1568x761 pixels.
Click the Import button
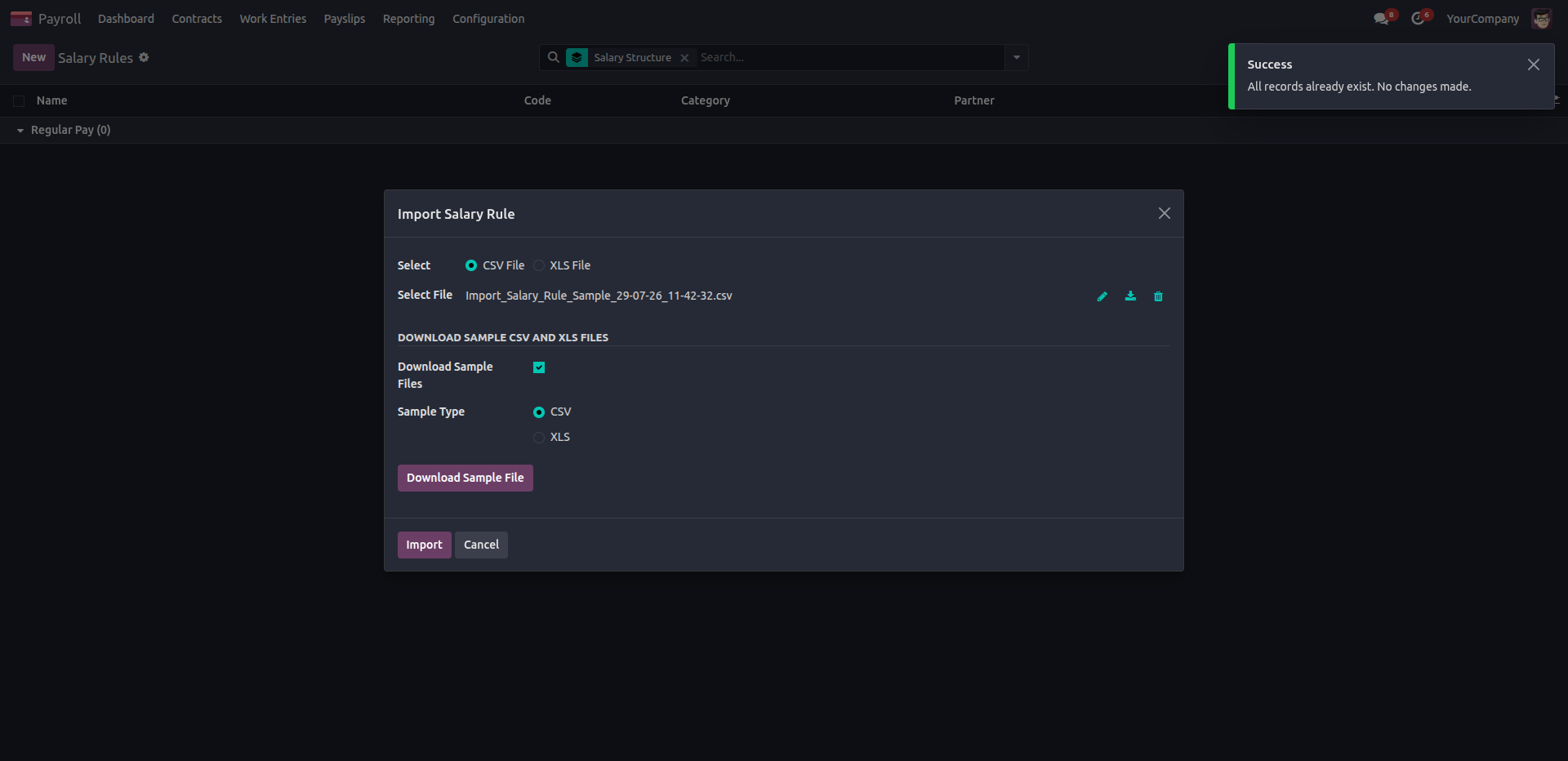(x=424, y=545)
